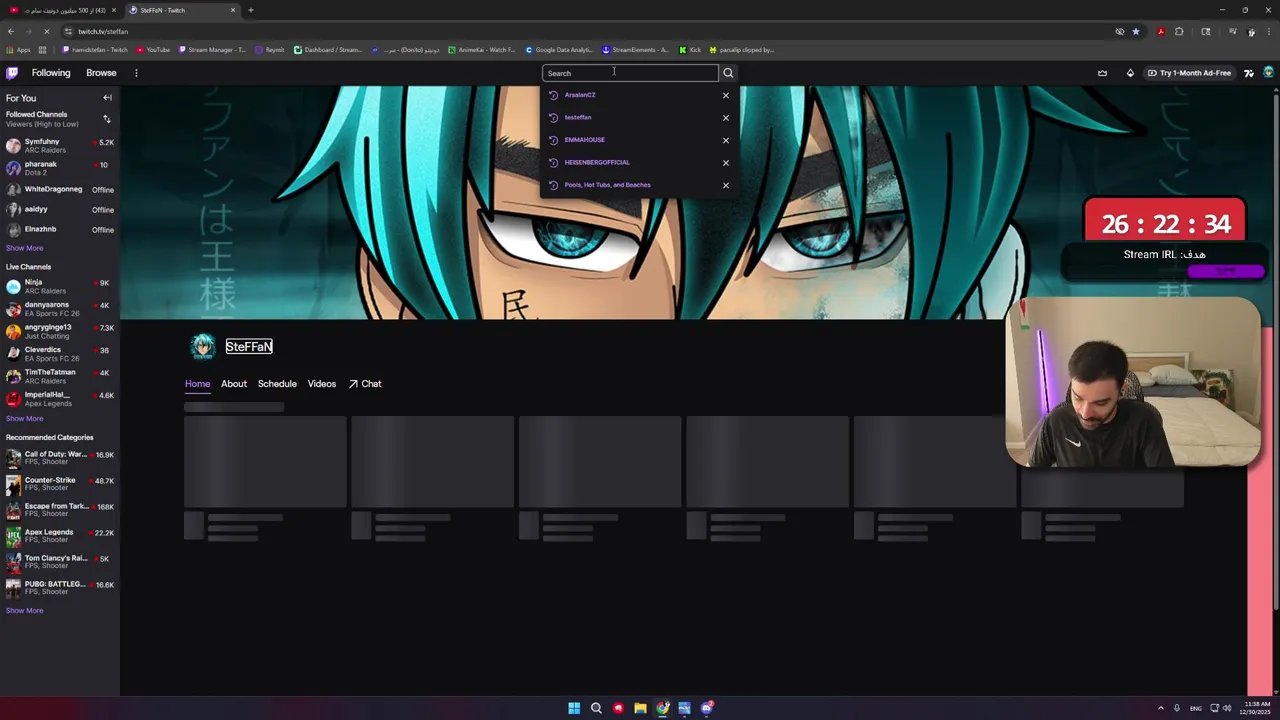Open File Explorer from taskbar
Image resolution: width=1280 pixels, height=720 pixels.
point(640,708)
